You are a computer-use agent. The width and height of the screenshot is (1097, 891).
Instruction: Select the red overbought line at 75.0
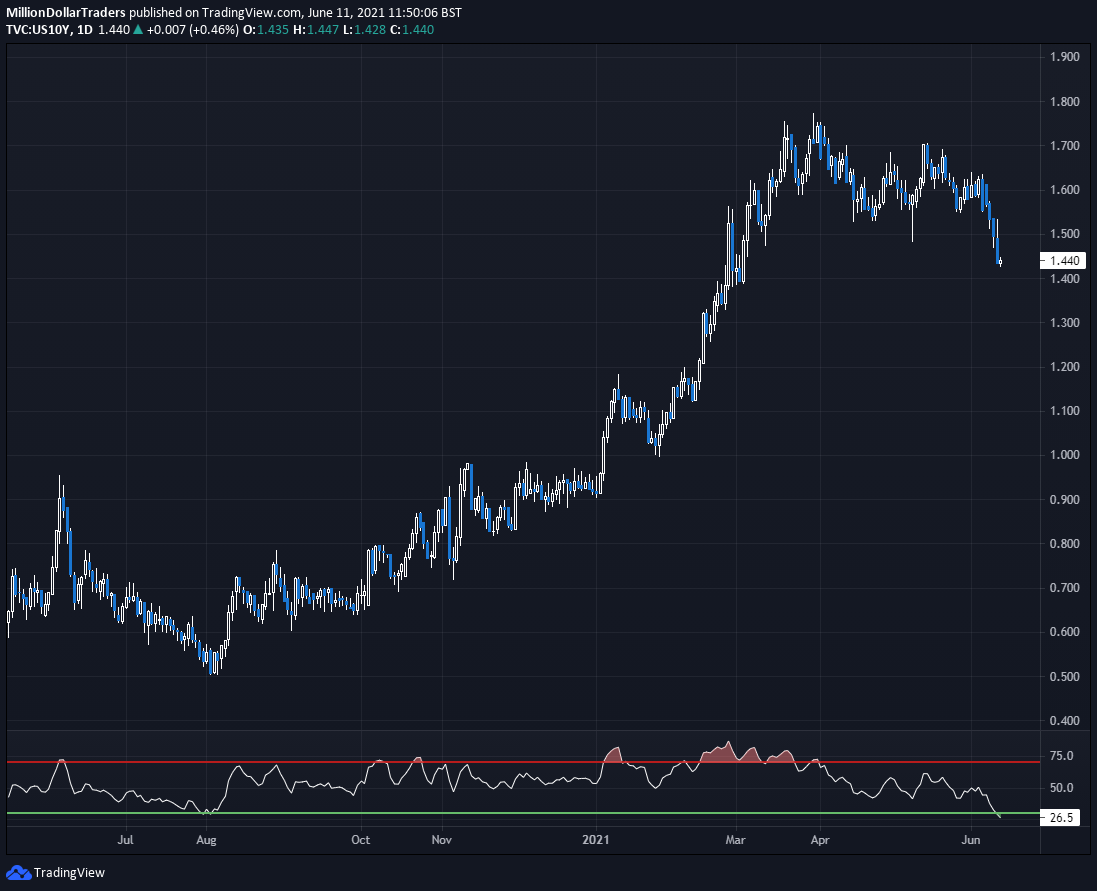[x=500, y=760]
